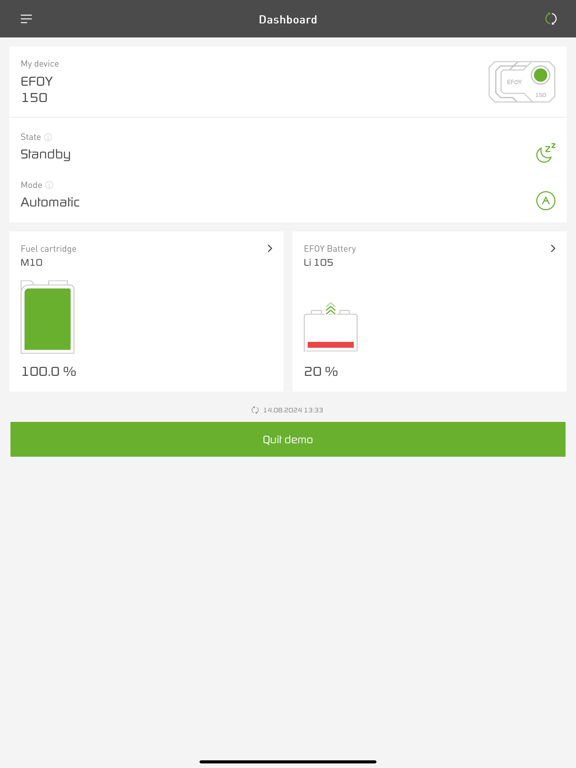Open the EFOY Battery Li 105 card
Image resolution: width=576 pixels, height=768 pixels.
(x=430, y=312)
